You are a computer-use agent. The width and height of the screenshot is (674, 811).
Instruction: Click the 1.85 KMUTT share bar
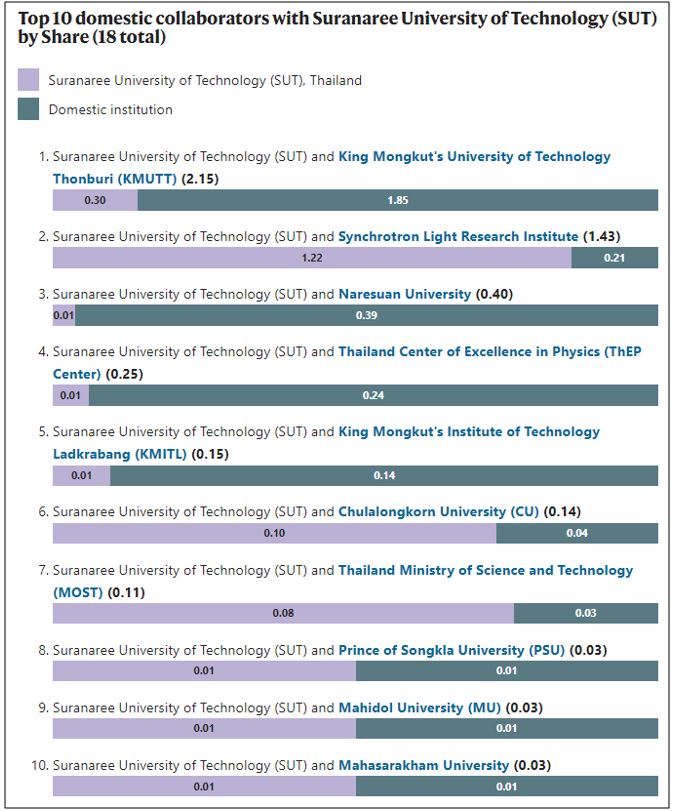pyautogui.click(x=398, y=200)
